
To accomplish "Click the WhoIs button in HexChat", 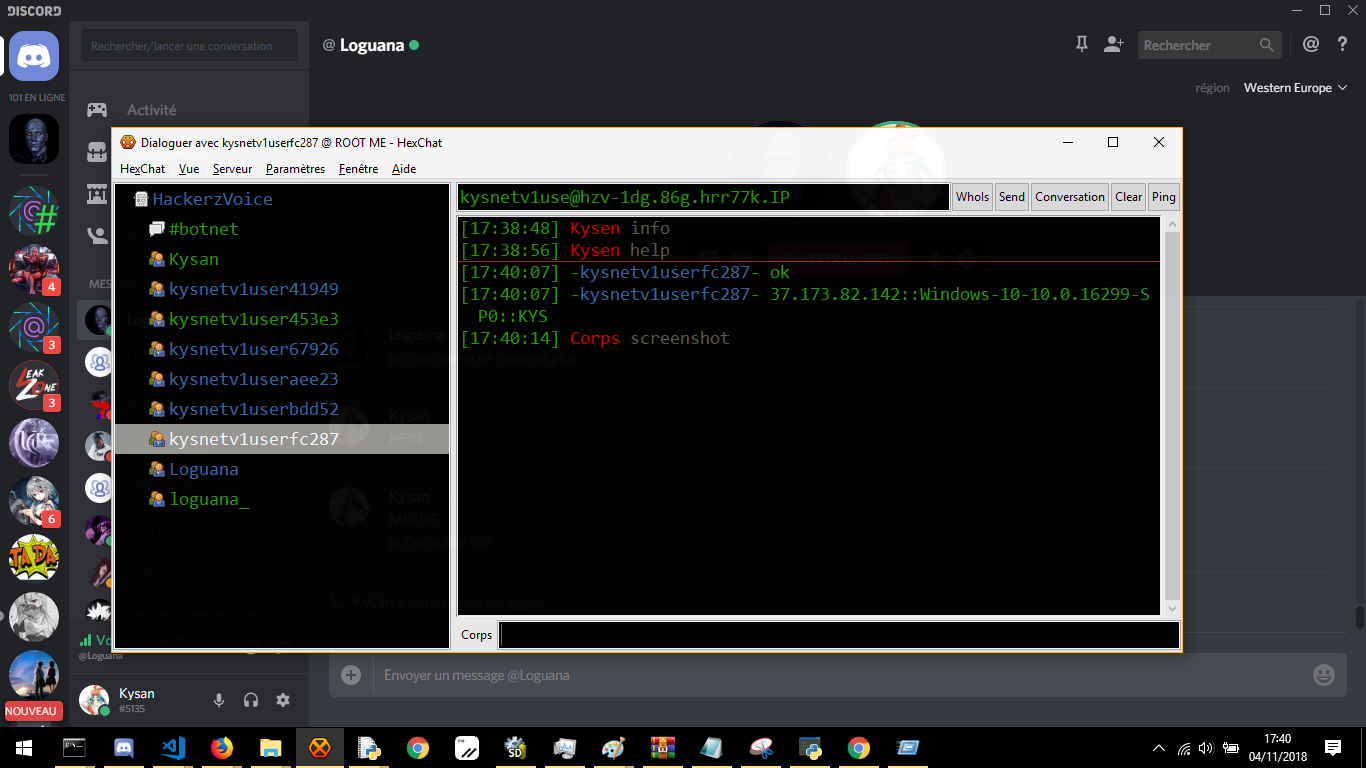I will 972,197.
